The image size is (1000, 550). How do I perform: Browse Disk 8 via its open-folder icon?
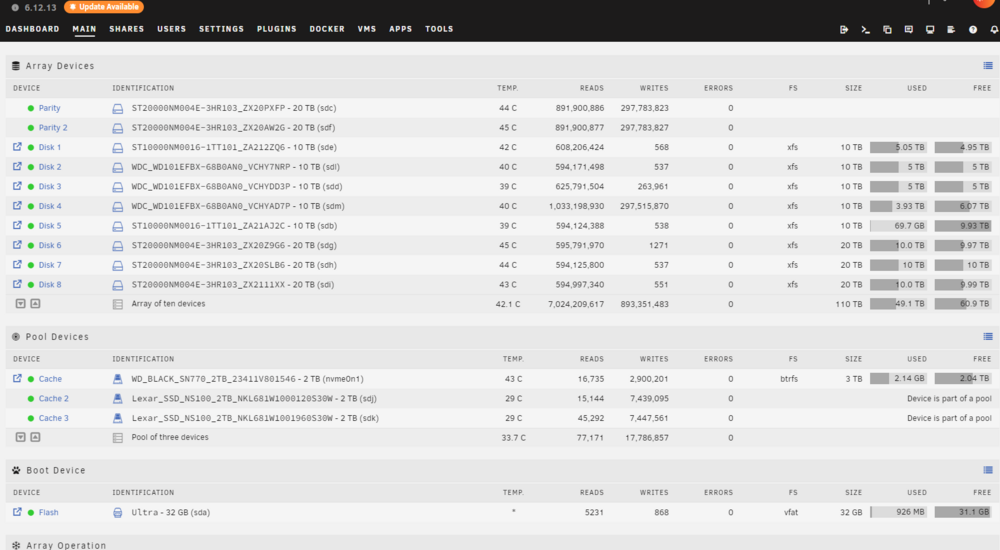[x=17, y=284]
